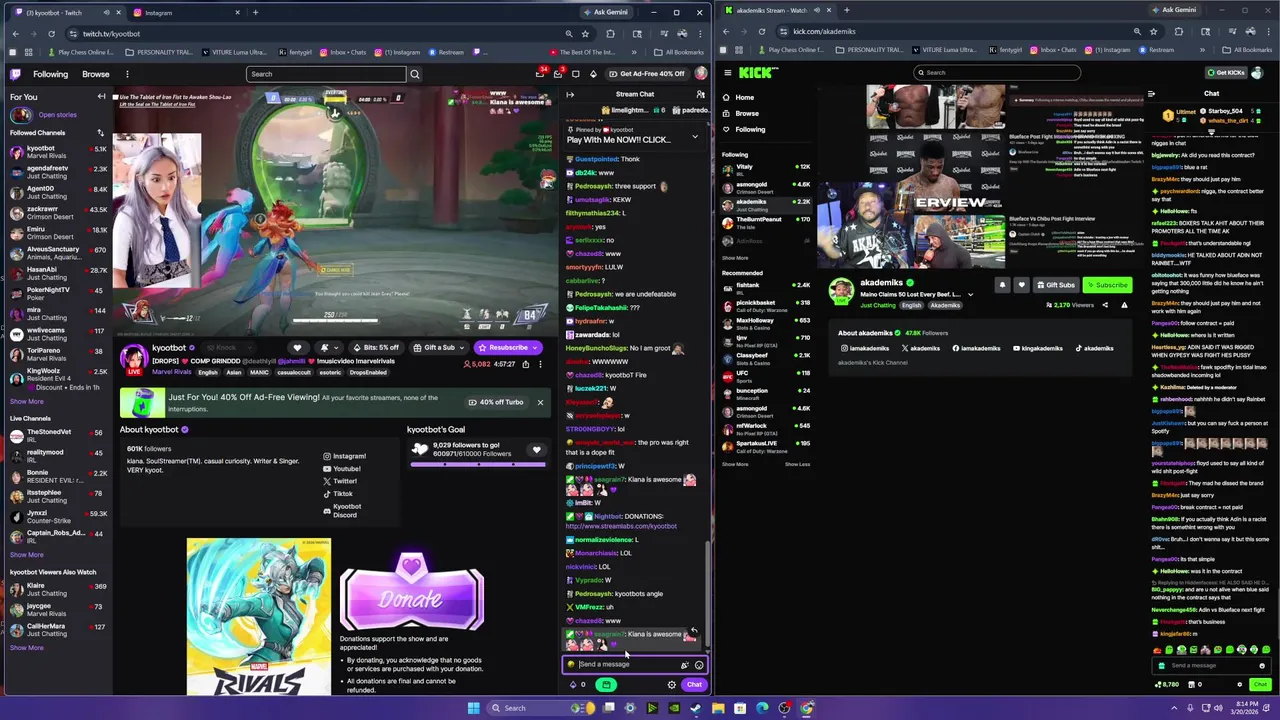
Task: Sort Followed Channels using the sort icon
Action: click(x=100, y=133)
